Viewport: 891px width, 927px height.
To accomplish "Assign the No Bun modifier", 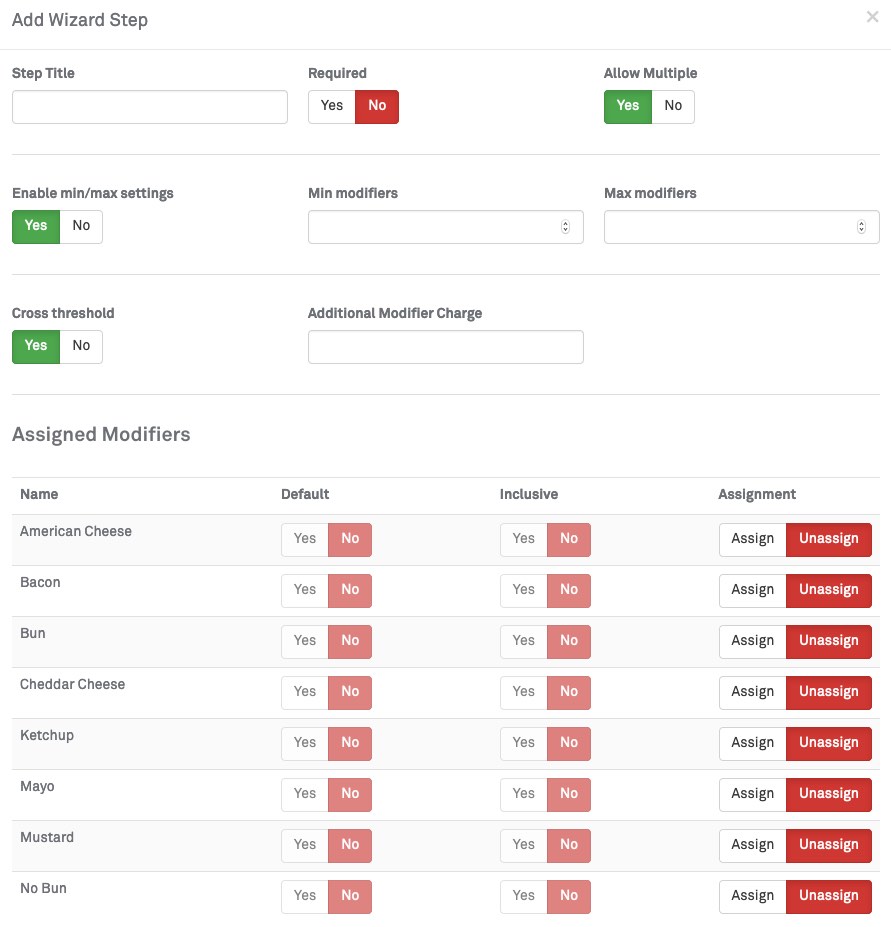I will tap(752, 896).
